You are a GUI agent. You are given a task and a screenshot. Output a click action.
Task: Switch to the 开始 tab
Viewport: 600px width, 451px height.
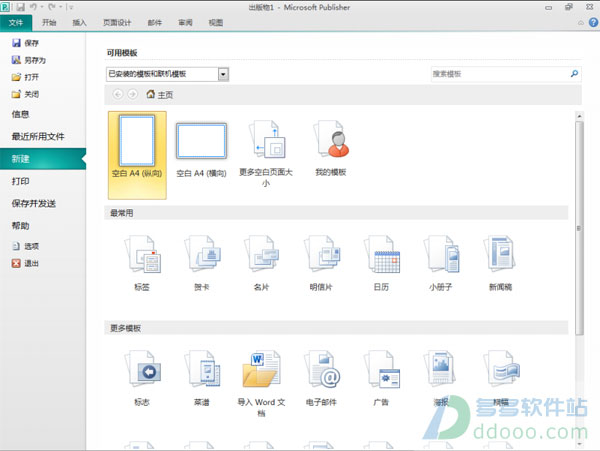(x=49, y=23)
